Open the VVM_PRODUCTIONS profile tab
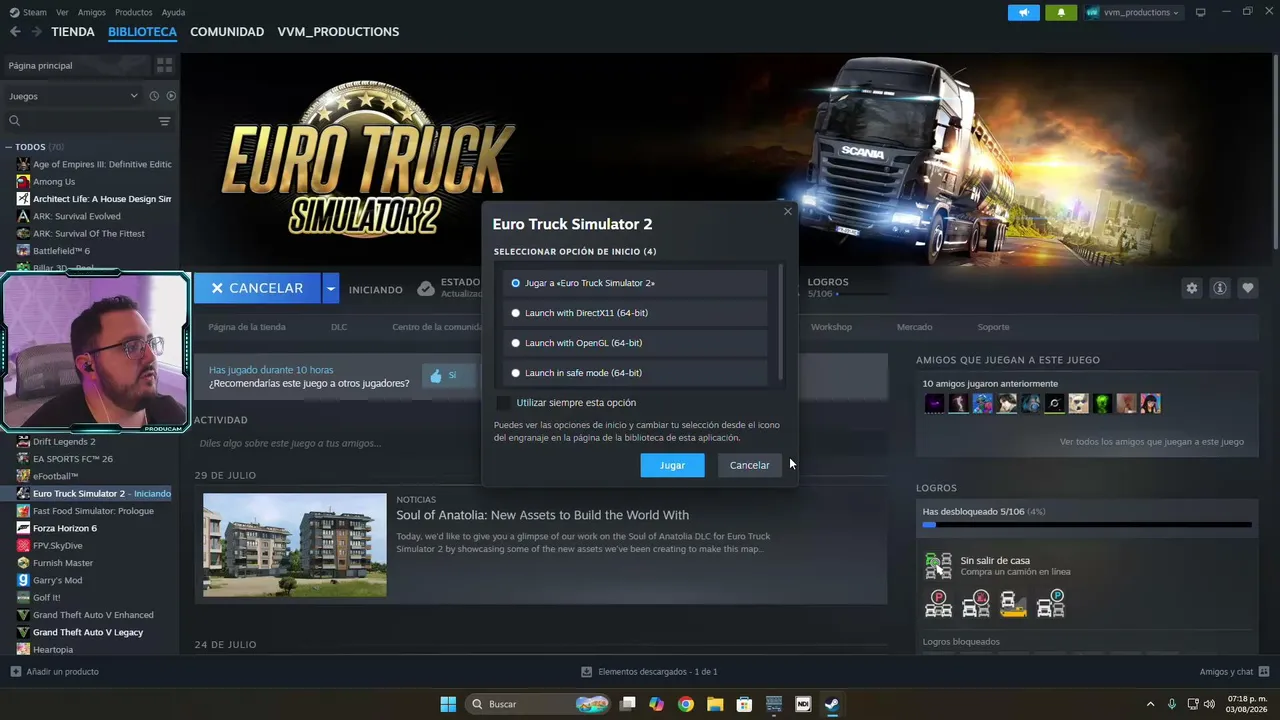 tap(338, 32)
